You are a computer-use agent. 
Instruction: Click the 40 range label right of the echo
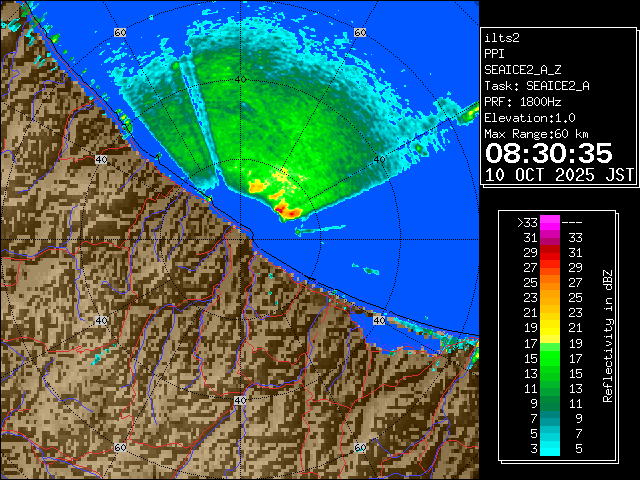[378, 159]
